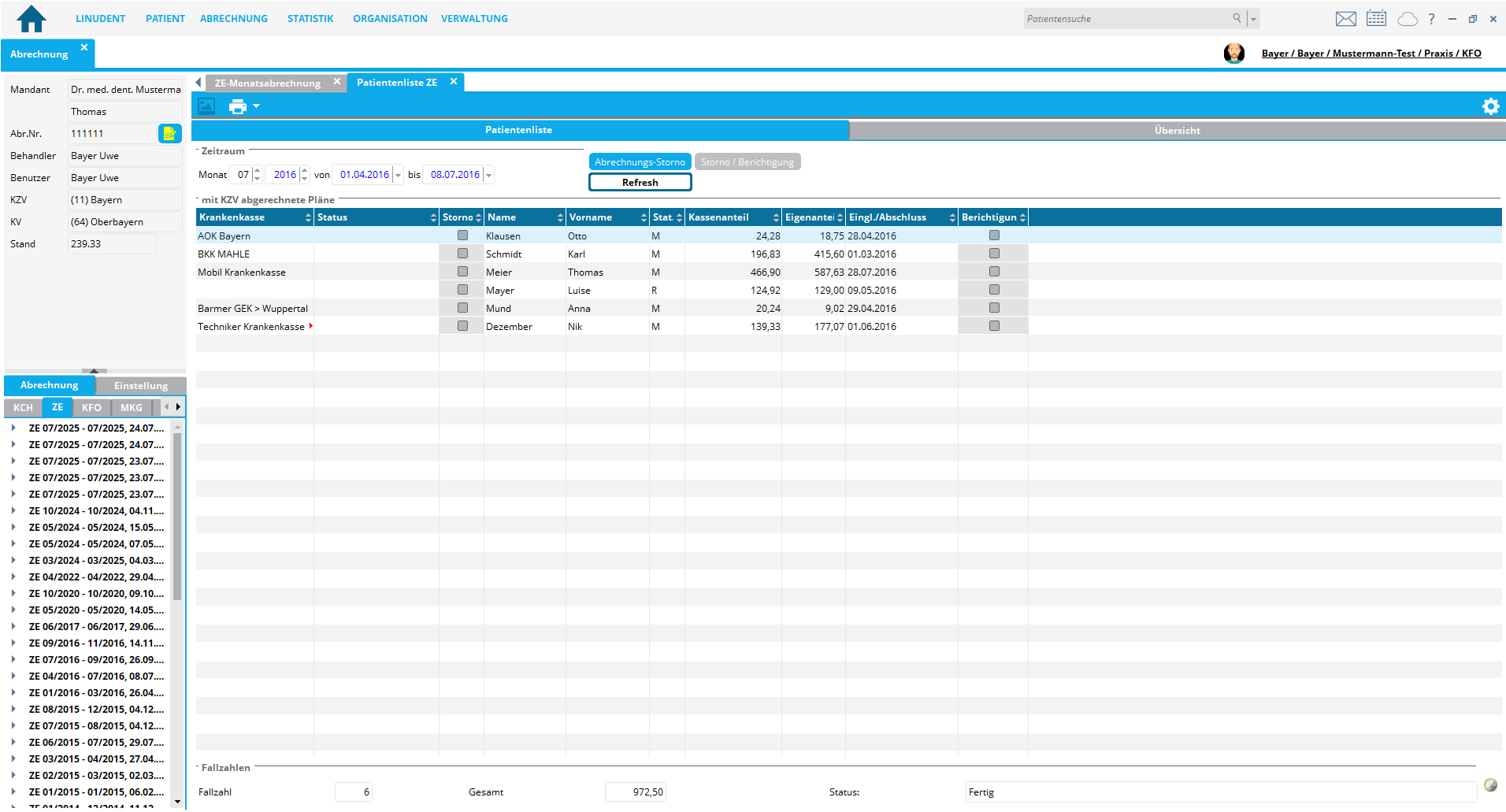Open the ABRECHNUNG menu
The image size is (1506, 812).
pos(233,18)
